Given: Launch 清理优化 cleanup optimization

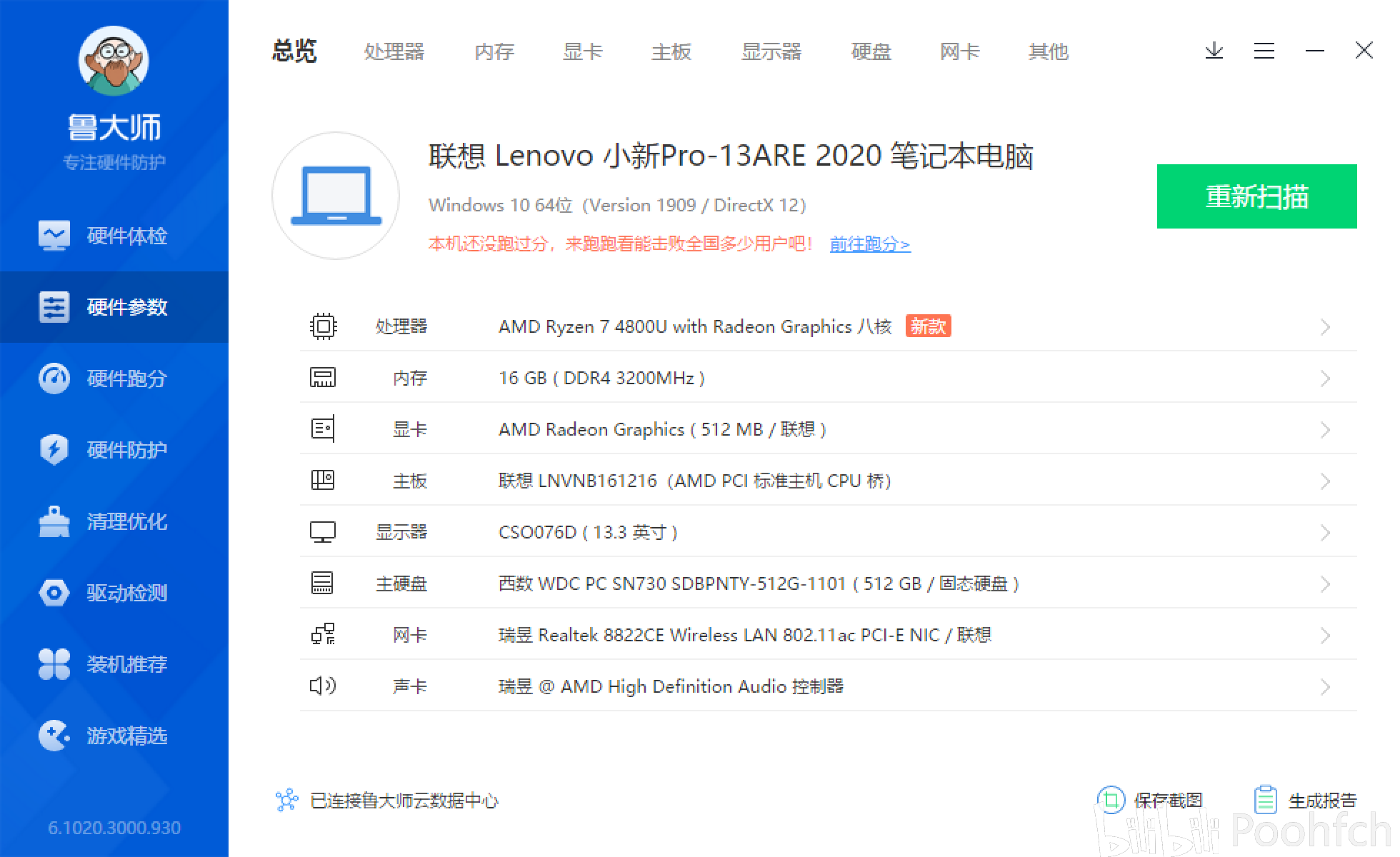Looking at the screenshot, I should click(114, 521).
